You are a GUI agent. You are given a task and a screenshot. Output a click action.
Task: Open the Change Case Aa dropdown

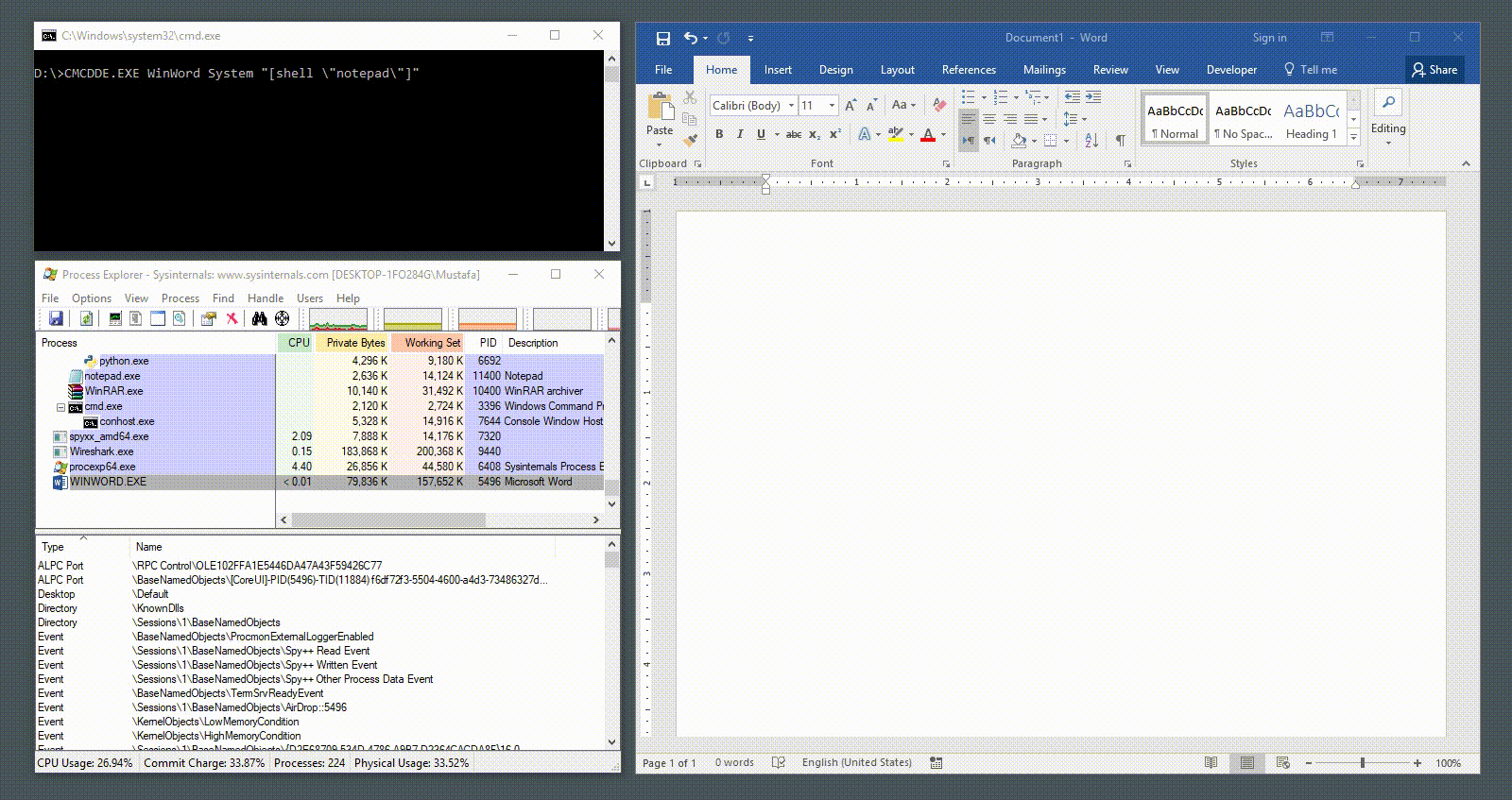click(903, 105)
